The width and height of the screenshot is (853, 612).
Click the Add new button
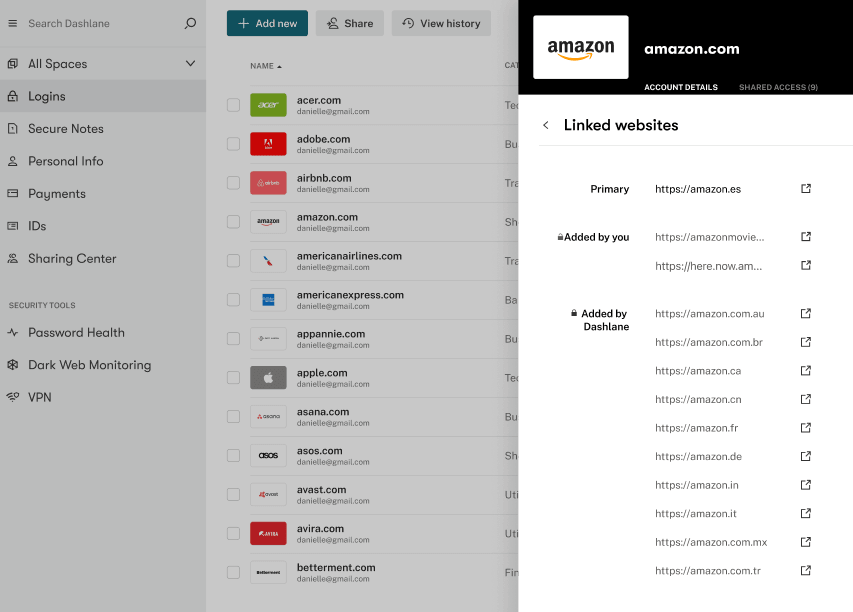coord(267,22)
